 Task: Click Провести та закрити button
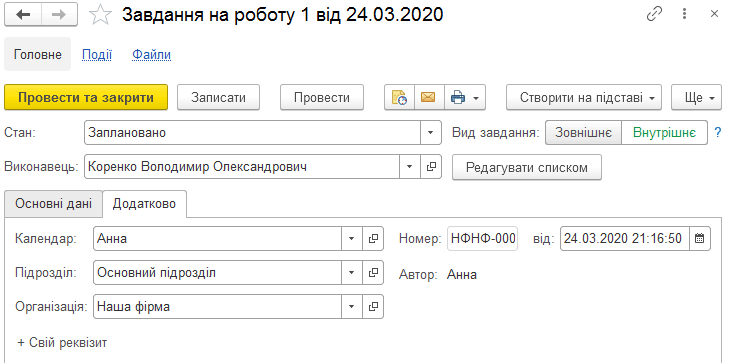coord(86,97)
